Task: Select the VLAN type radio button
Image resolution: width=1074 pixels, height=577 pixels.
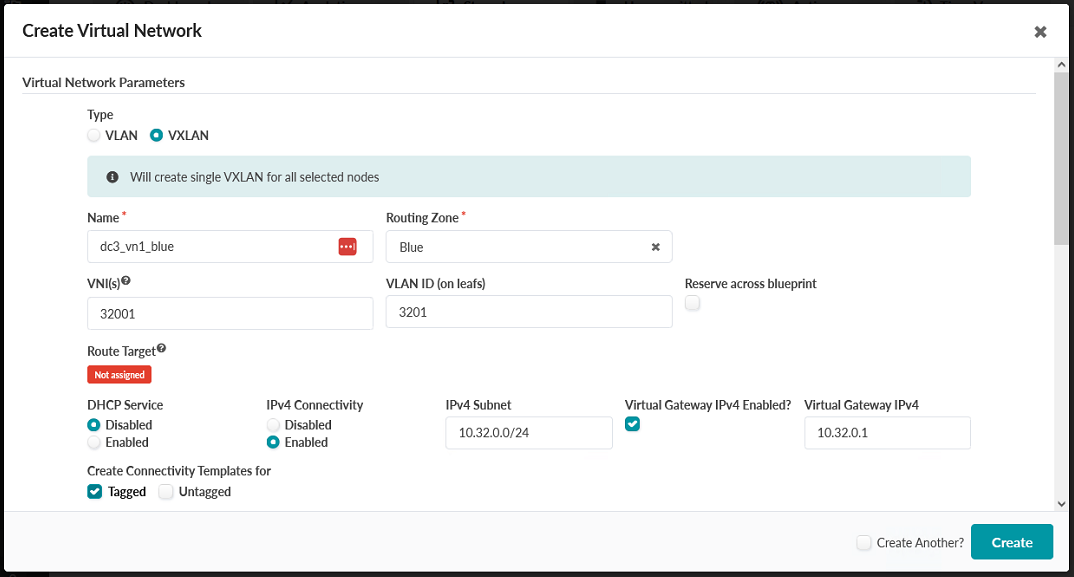Action: (x=94, y=135)
